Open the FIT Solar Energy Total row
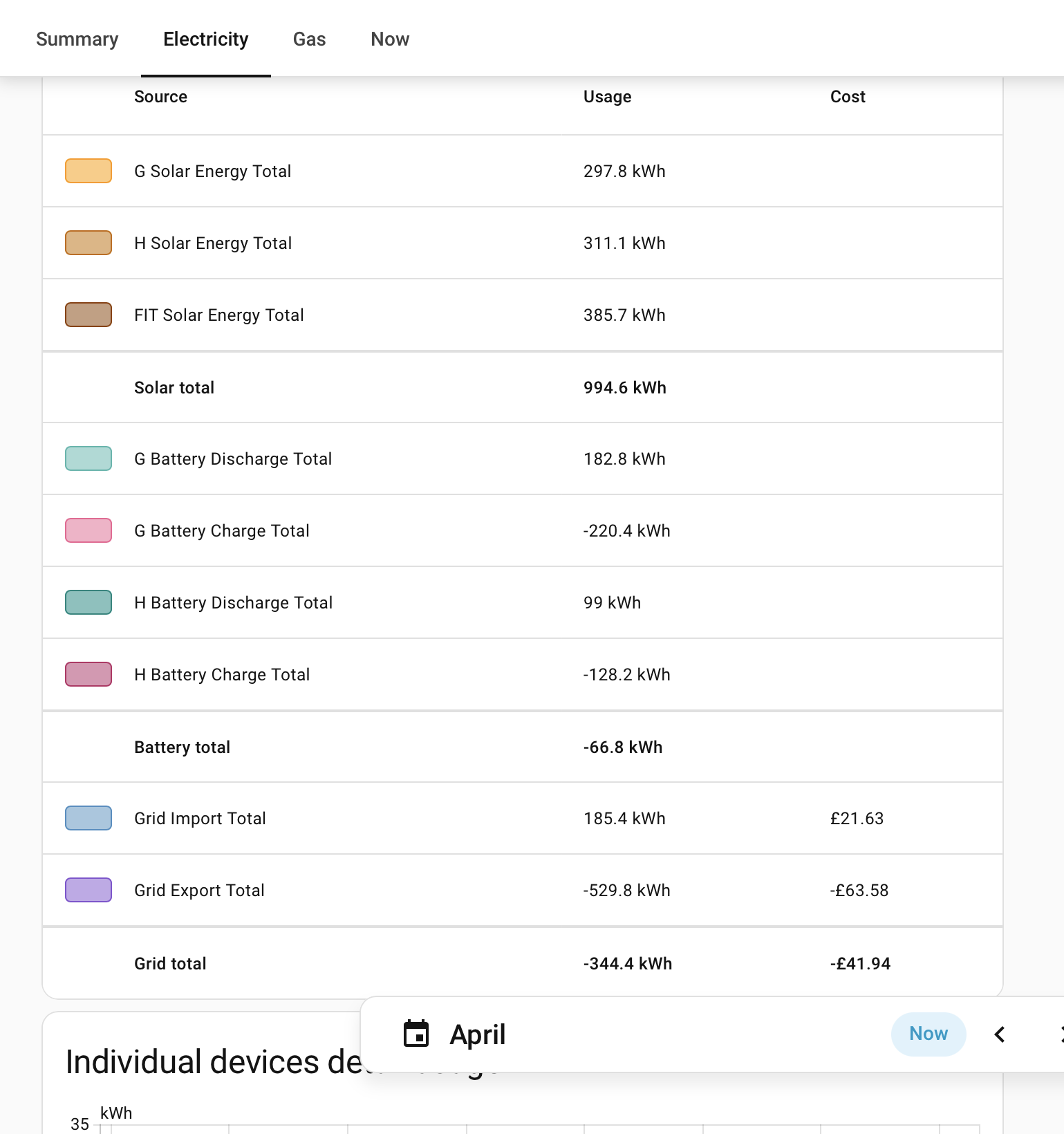 (x=523, y=315)
